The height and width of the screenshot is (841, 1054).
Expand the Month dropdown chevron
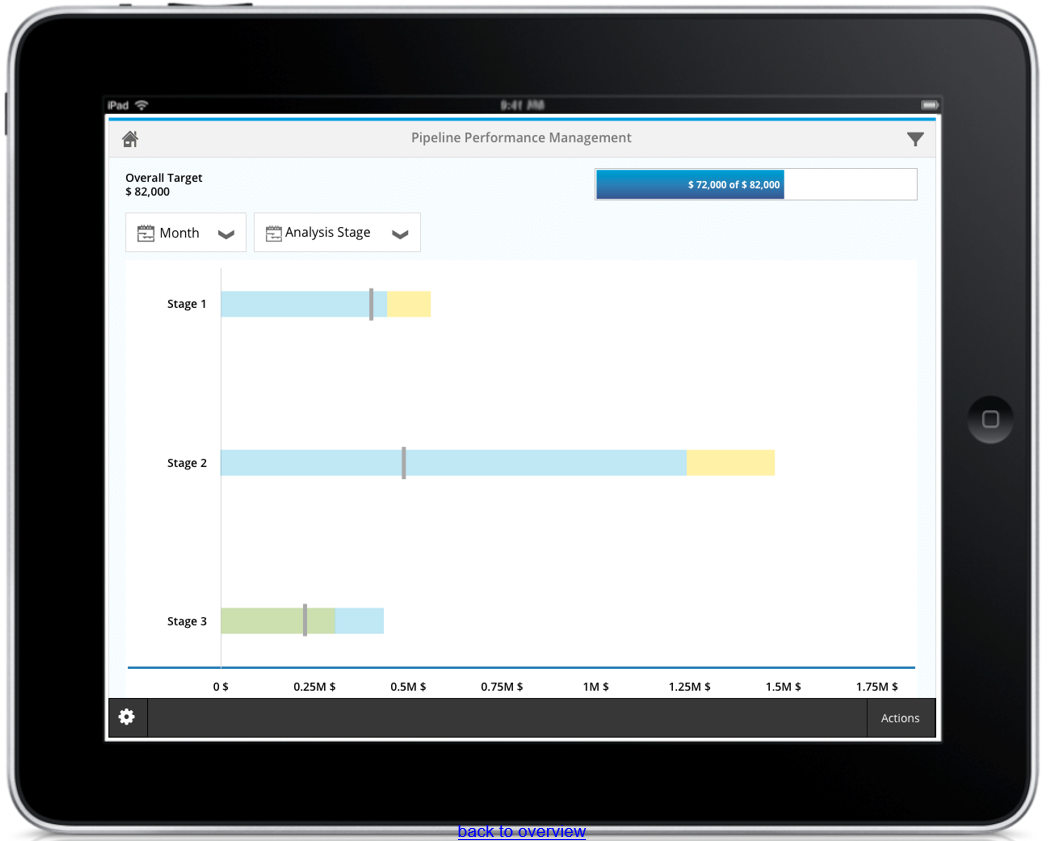226,234
